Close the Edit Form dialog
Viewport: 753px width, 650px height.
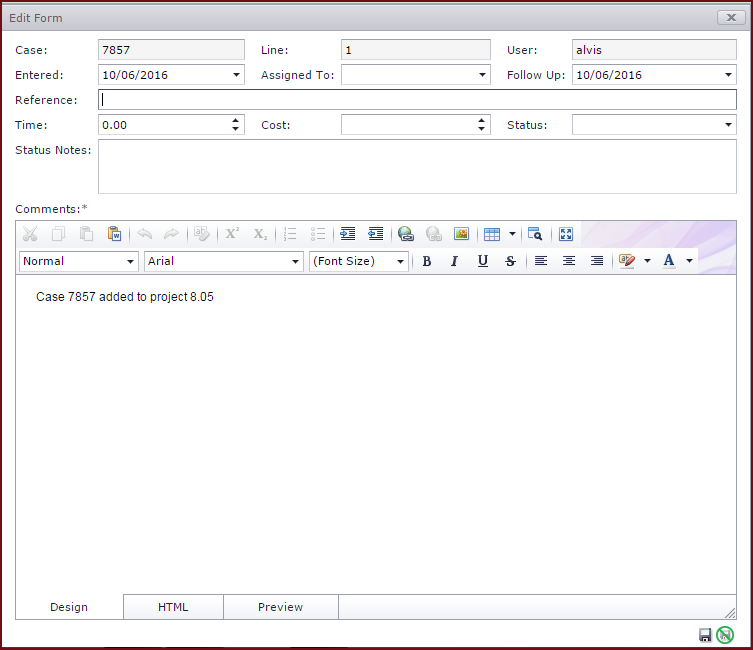point(731,18)
